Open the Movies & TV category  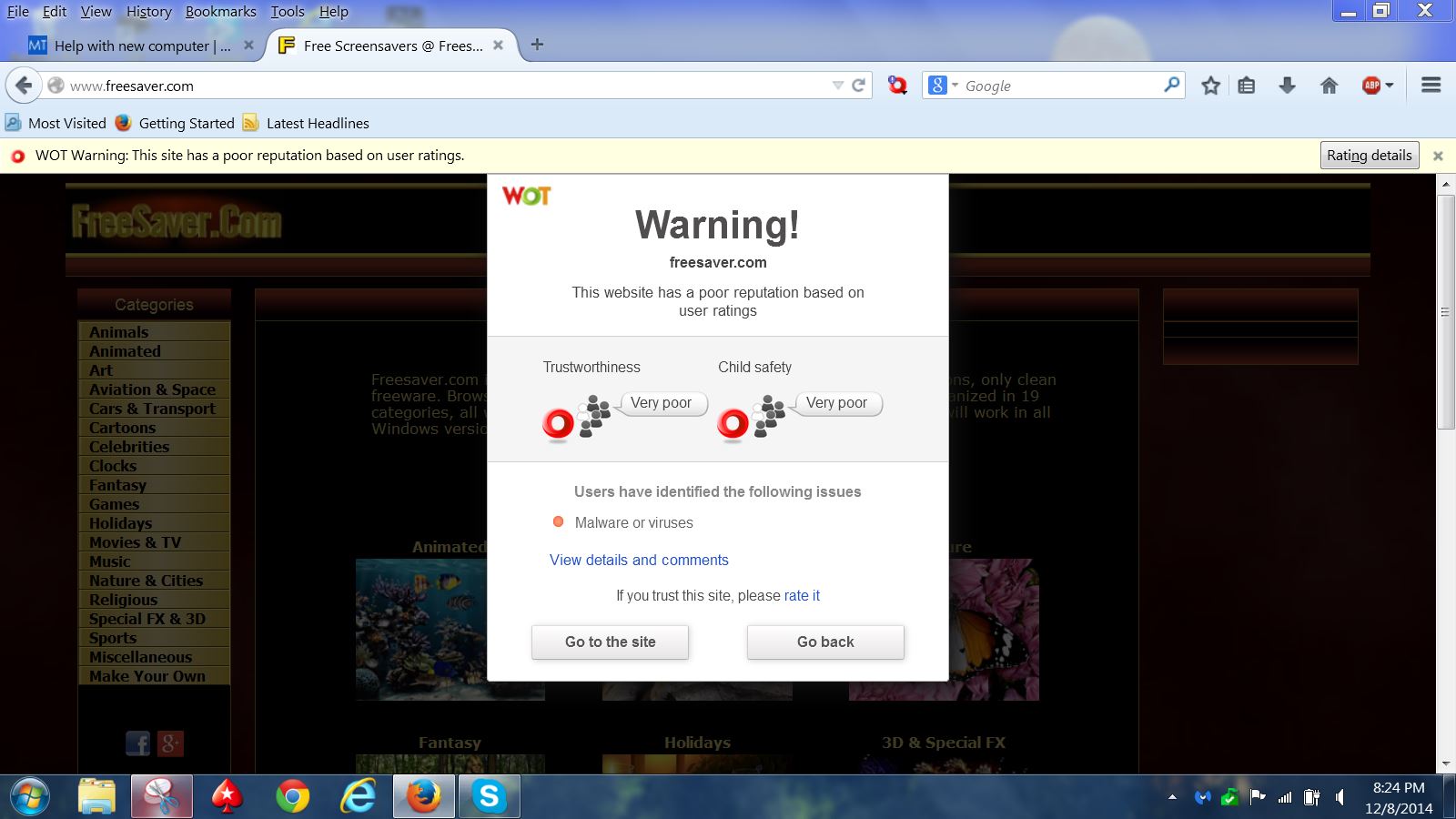(x=135, y=542)
